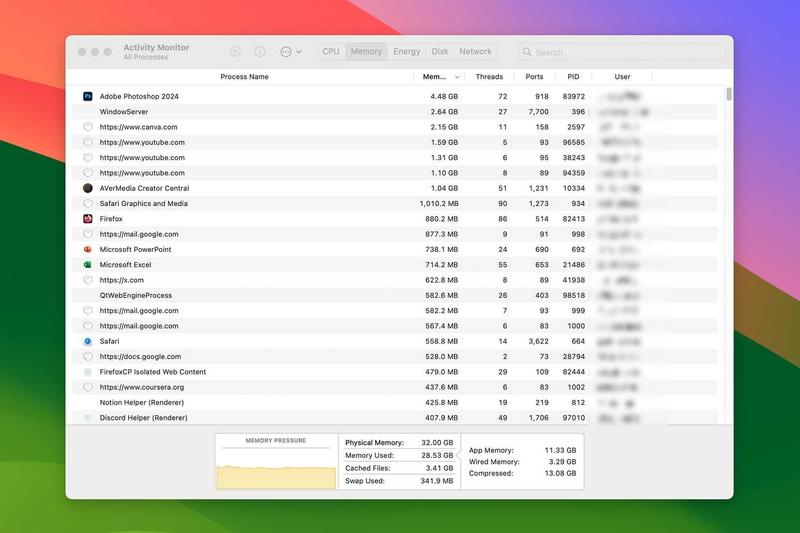800x533 pixels.
Task: Click the Microsoft Excel icon
Action: (x=88, y=265)
